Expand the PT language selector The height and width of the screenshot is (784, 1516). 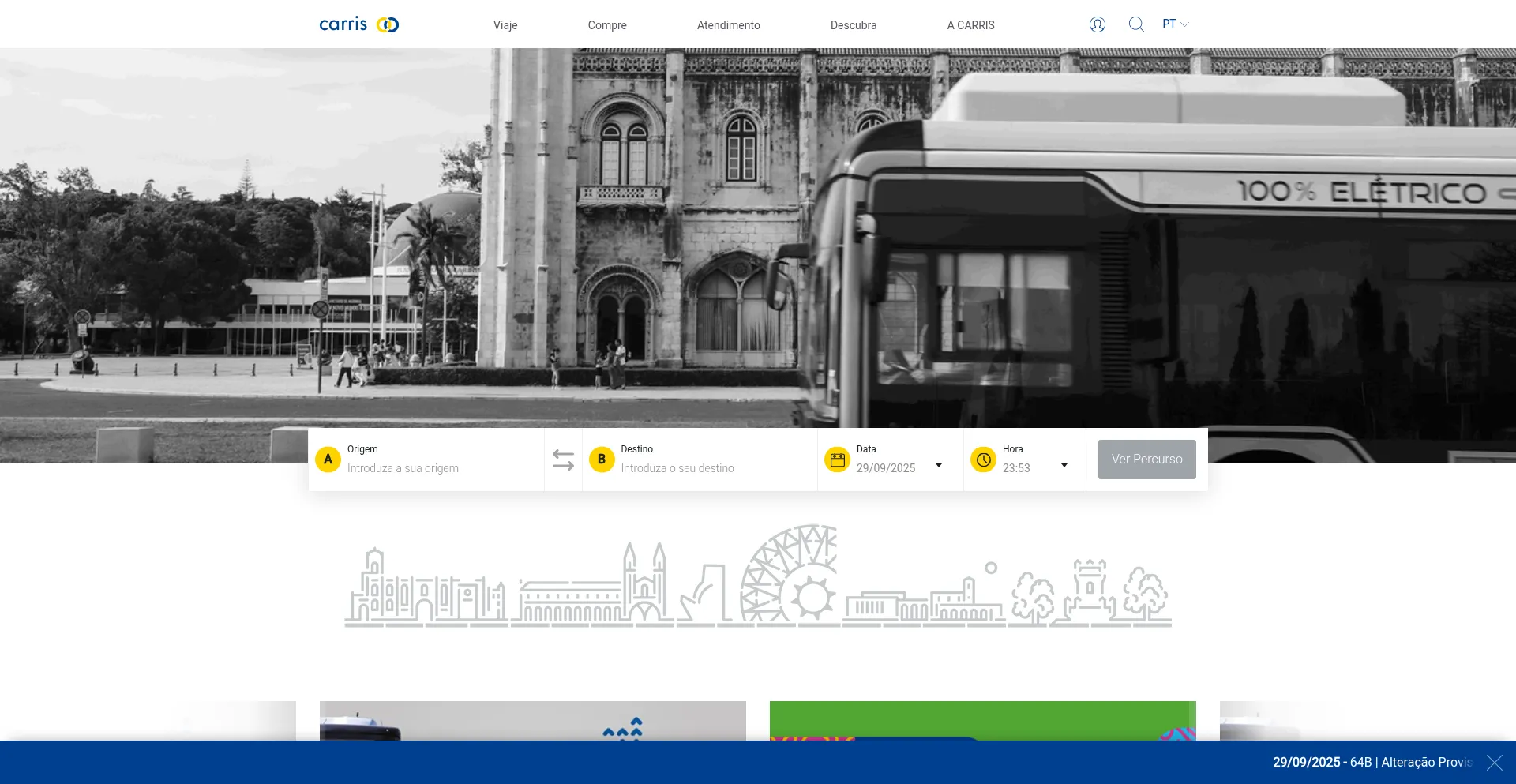pos(1175,24)
